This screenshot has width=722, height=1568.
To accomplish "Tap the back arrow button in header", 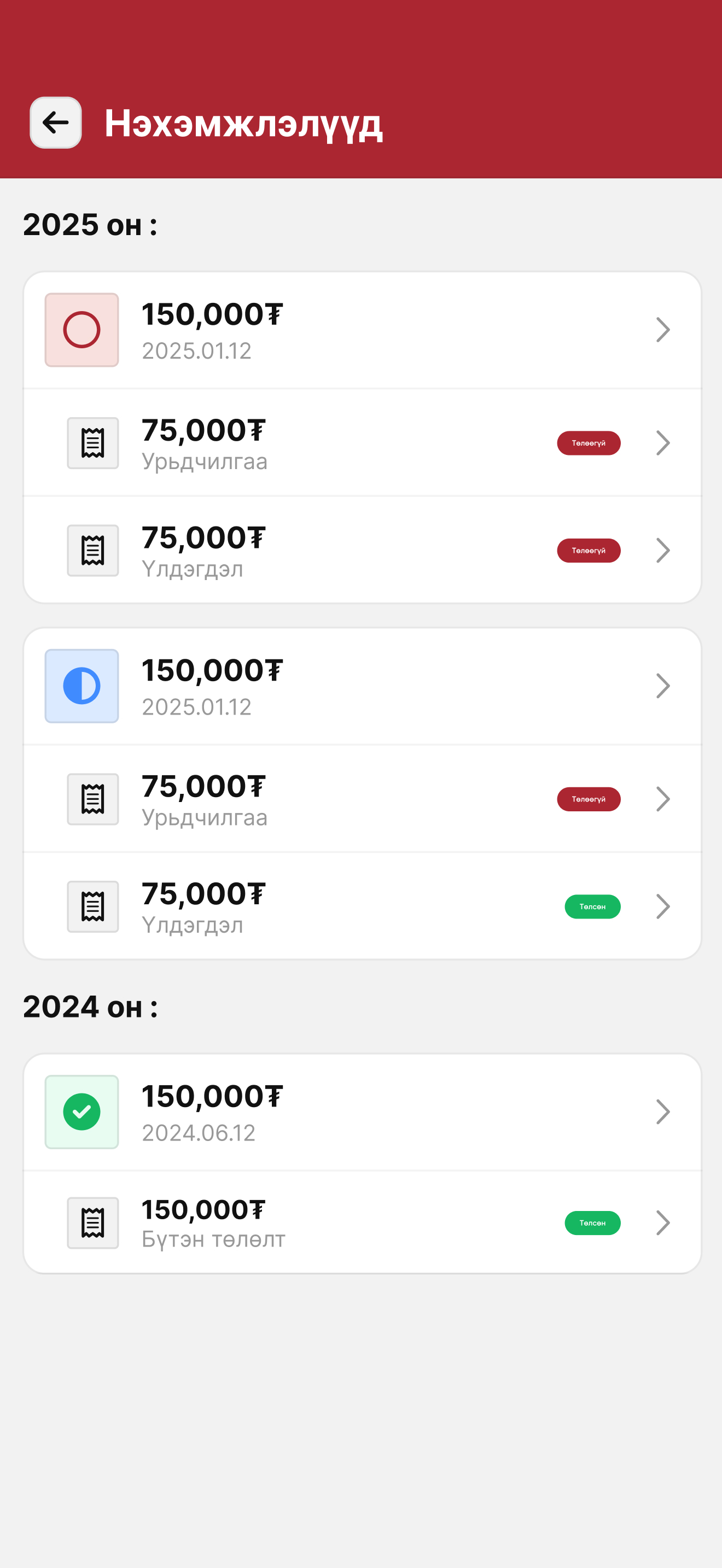I will 56,122.
